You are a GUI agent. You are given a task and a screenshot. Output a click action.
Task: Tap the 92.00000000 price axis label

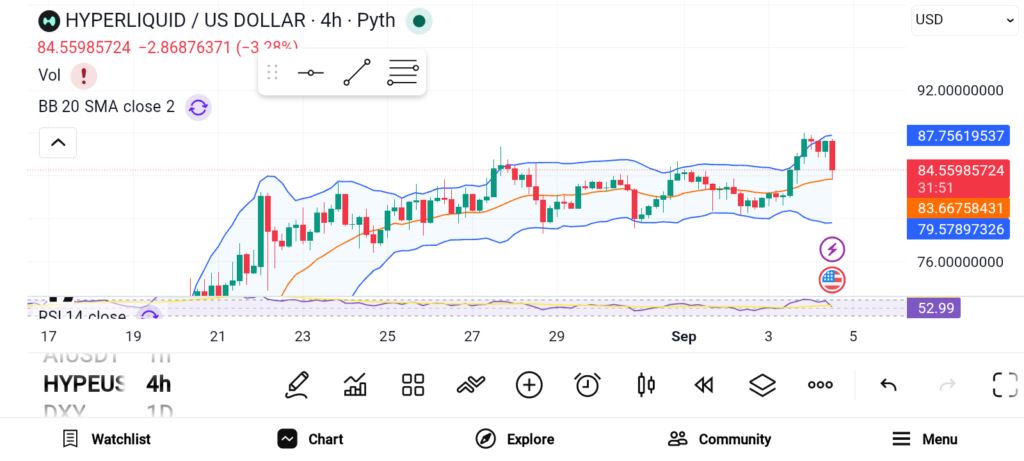[x=961, y=91]
